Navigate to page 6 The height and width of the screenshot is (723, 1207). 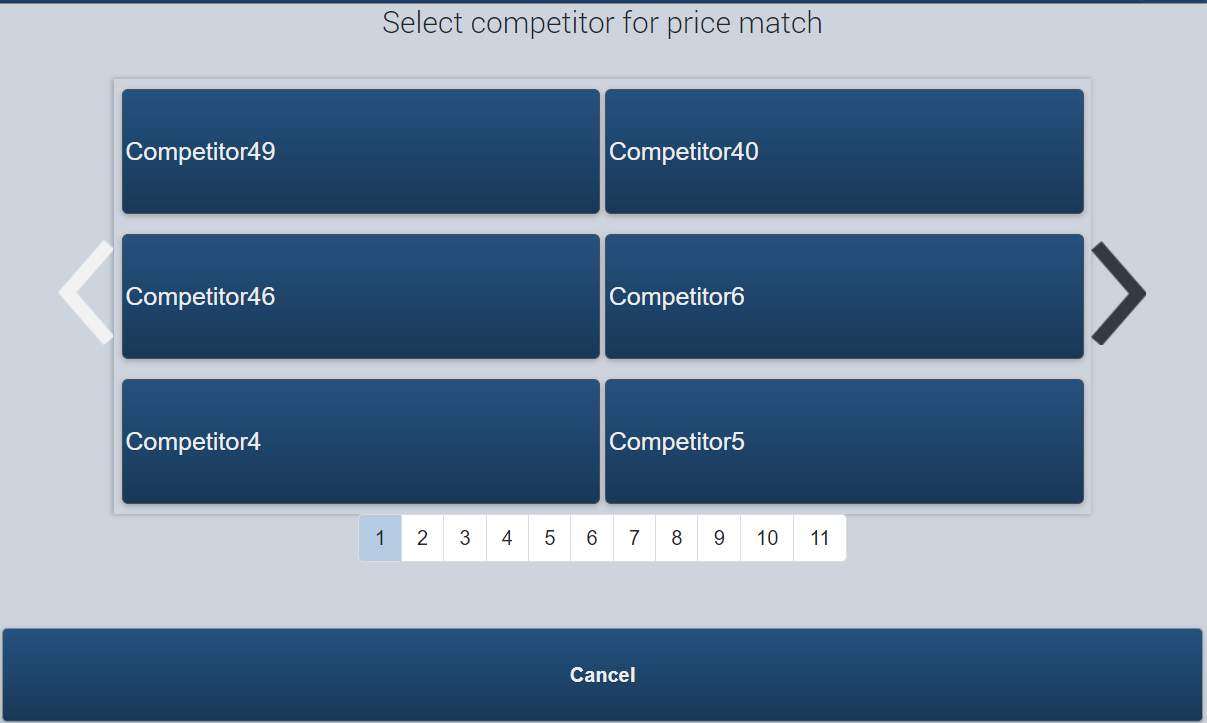592,538
